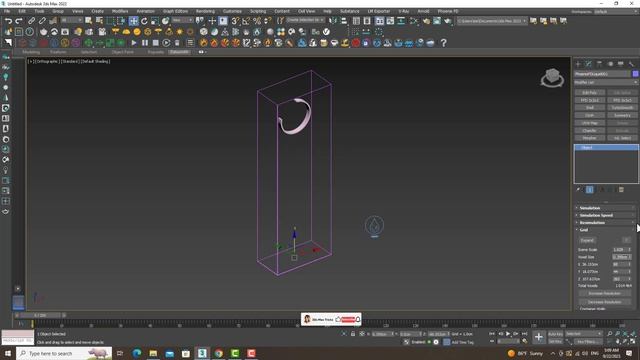Open the Create command panel tab
Viewport: 640px width, 360px height.
pos(578,64)
